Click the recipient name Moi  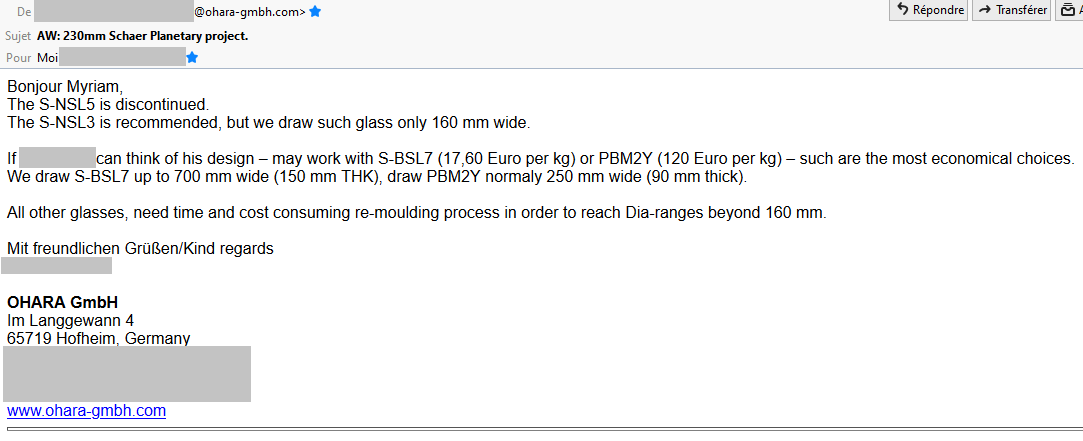click(x=47, y=58)
